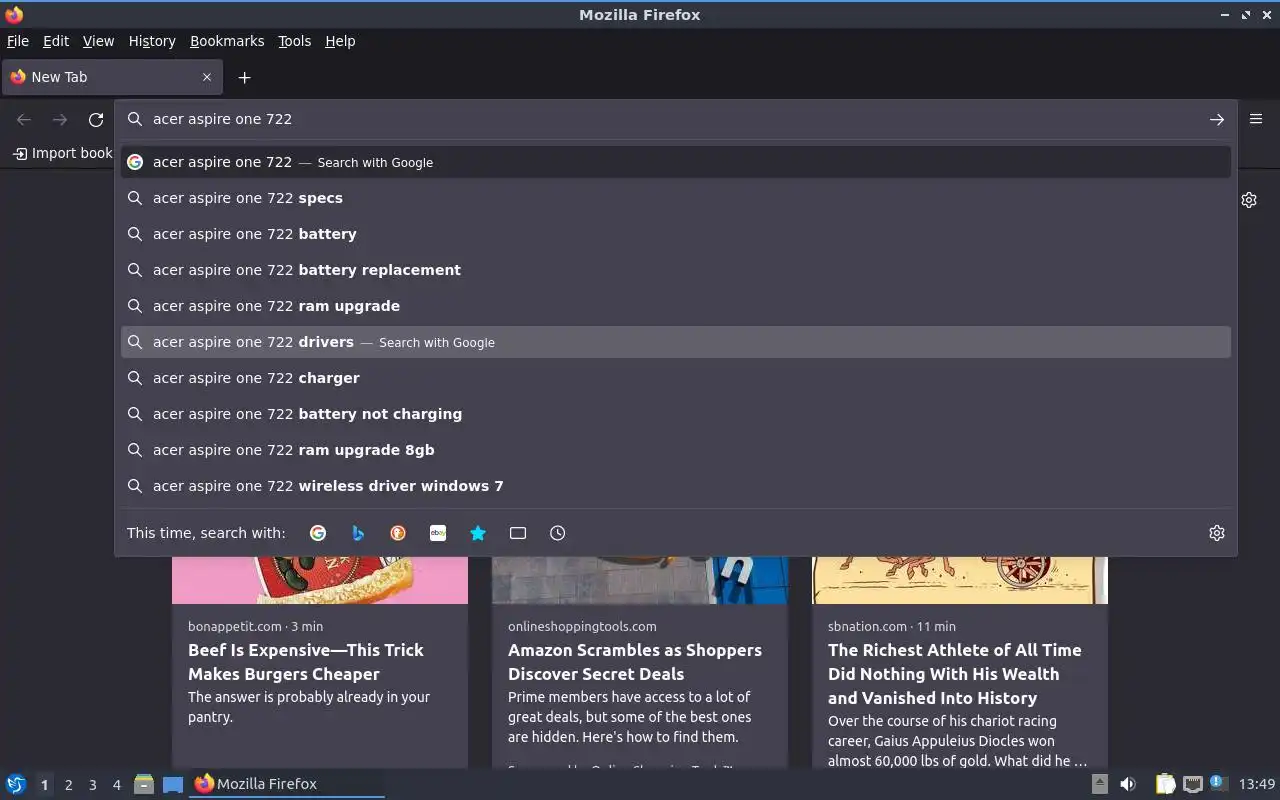Switch to workspace 3
This screenshot has height=800, width=1280.
coord(92,785)
